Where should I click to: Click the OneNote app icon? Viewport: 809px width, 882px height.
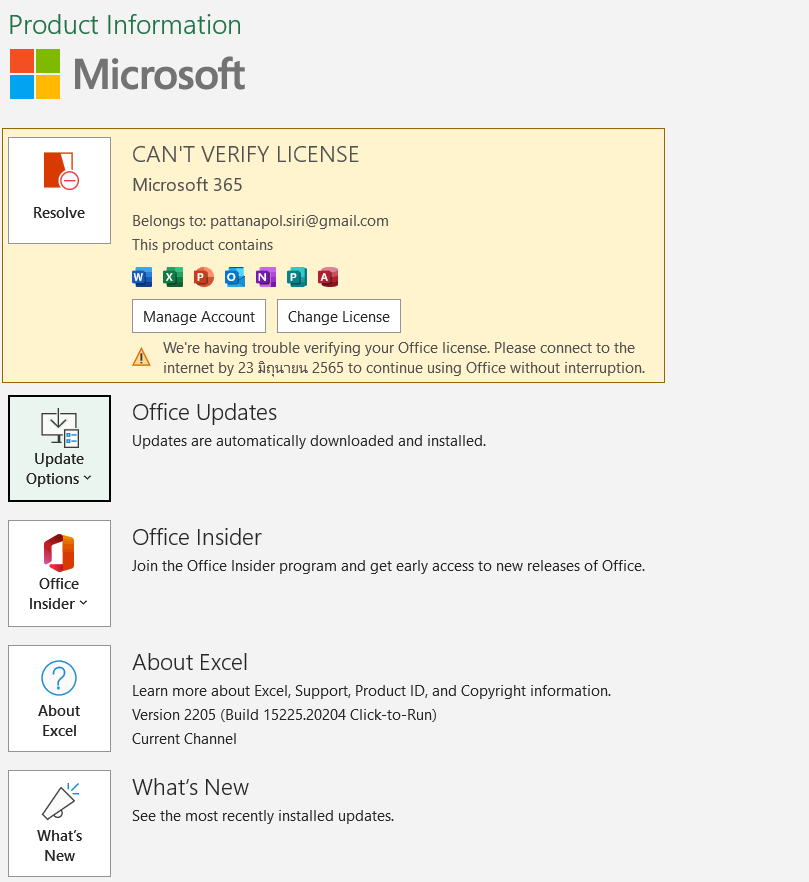pos(266,277)
